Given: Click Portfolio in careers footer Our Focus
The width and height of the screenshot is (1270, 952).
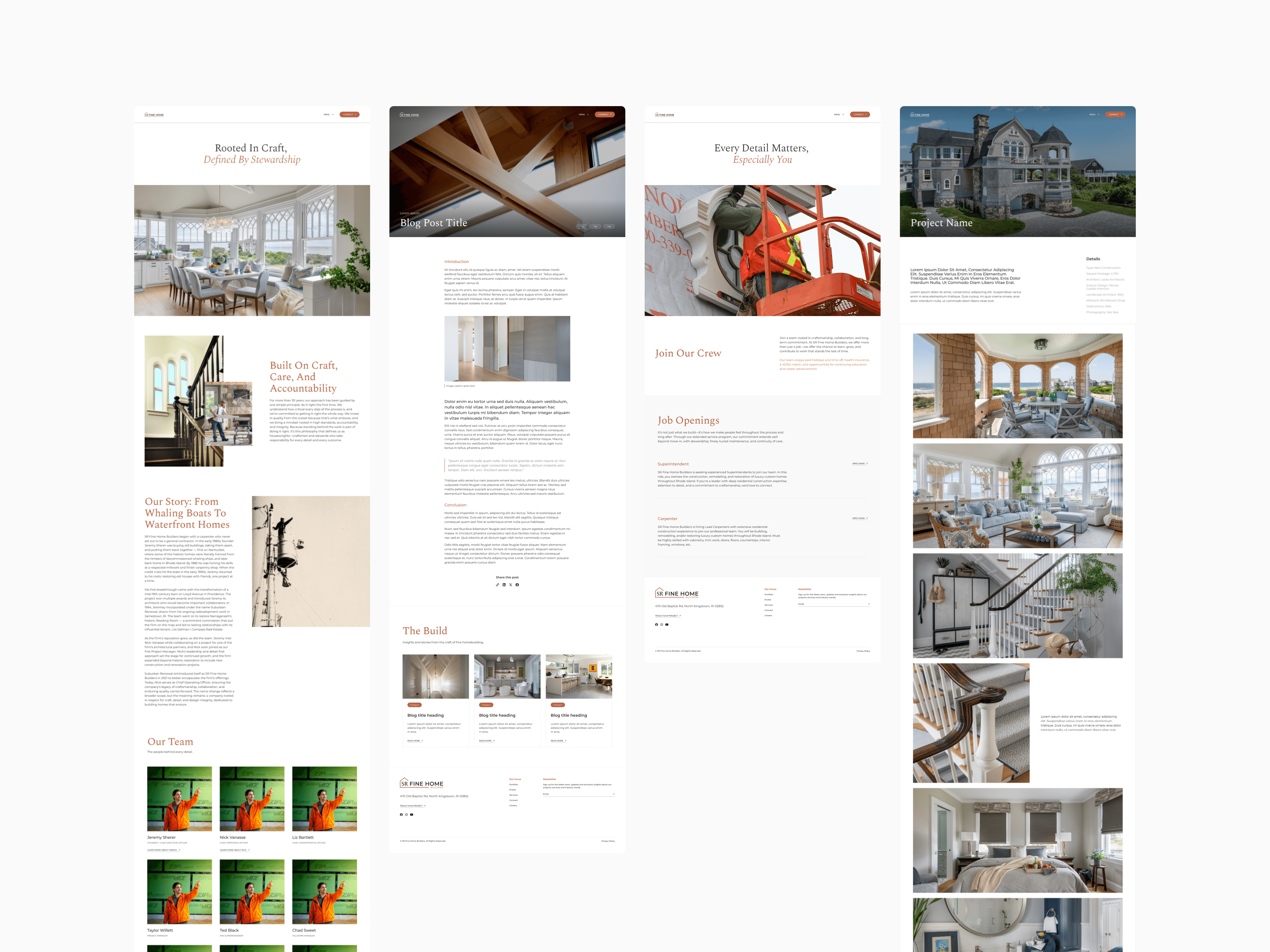Looking at the screenshot, I should pos(769,595).
